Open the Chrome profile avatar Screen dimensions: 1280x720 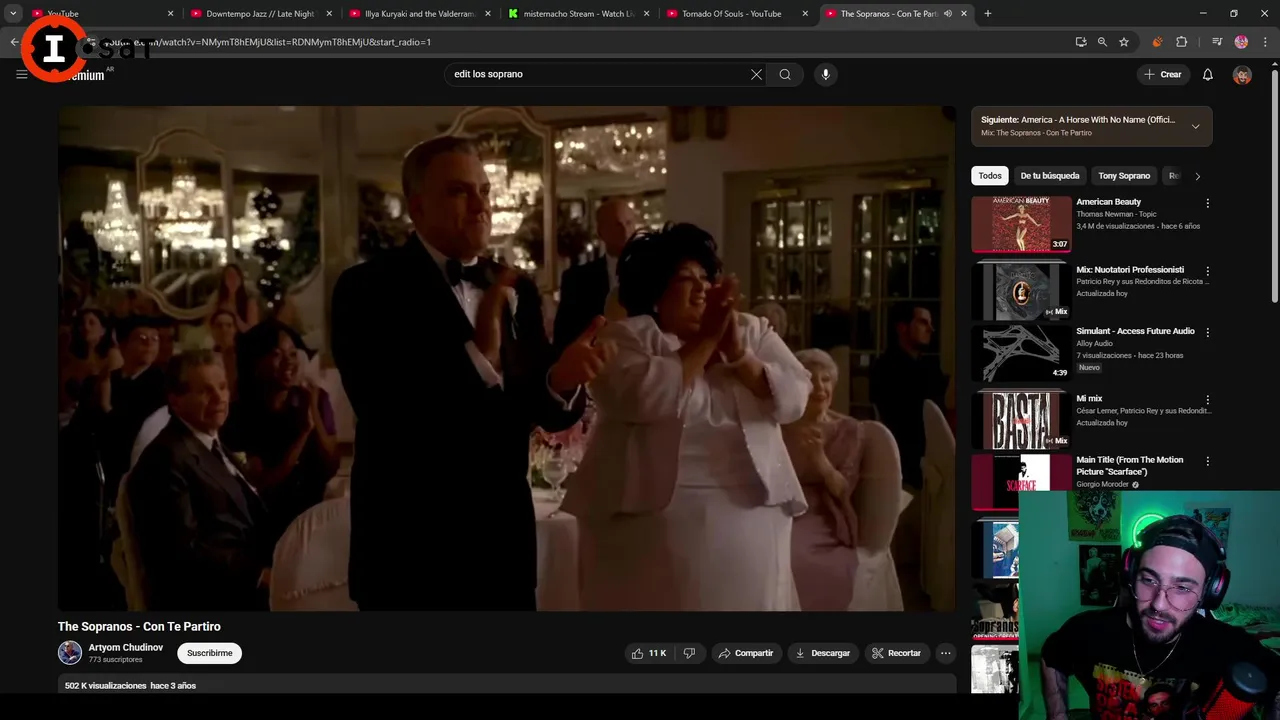[x=1241, y=42]
